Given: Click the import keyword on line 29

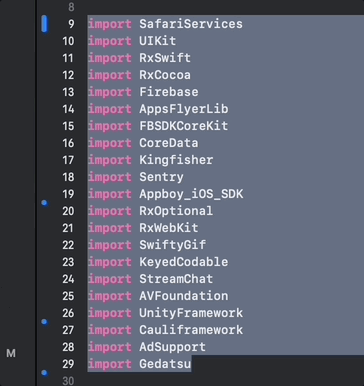Looking at the screenshot, I should tap(110, 364).
